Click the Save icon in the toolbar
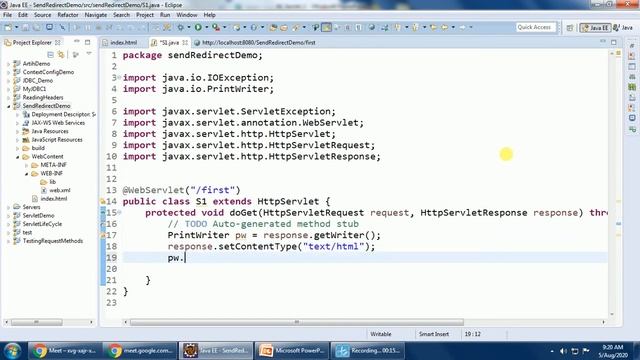Screen dimensions: 640x360 click(x=25, y=27)
